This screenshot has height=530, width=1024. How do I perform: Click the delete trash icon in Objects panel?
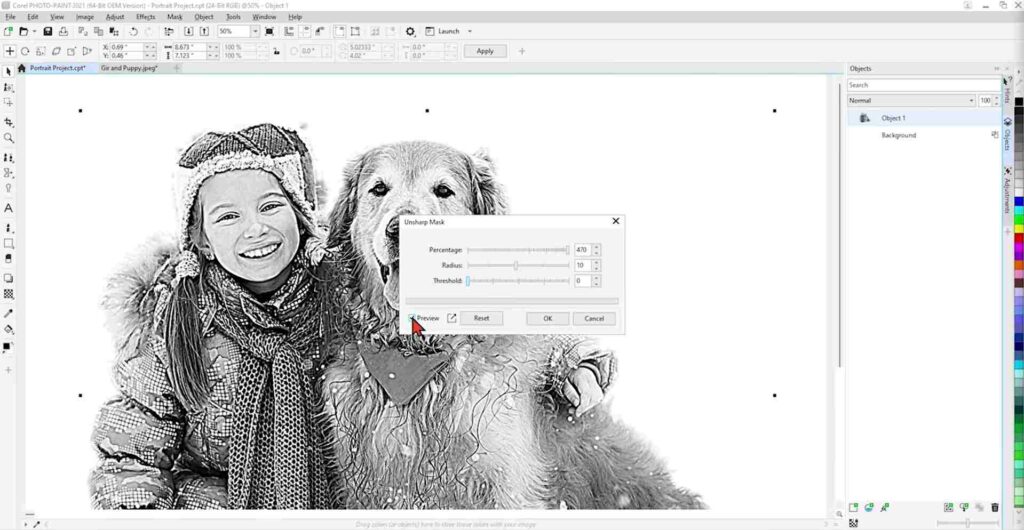(995, 507)
